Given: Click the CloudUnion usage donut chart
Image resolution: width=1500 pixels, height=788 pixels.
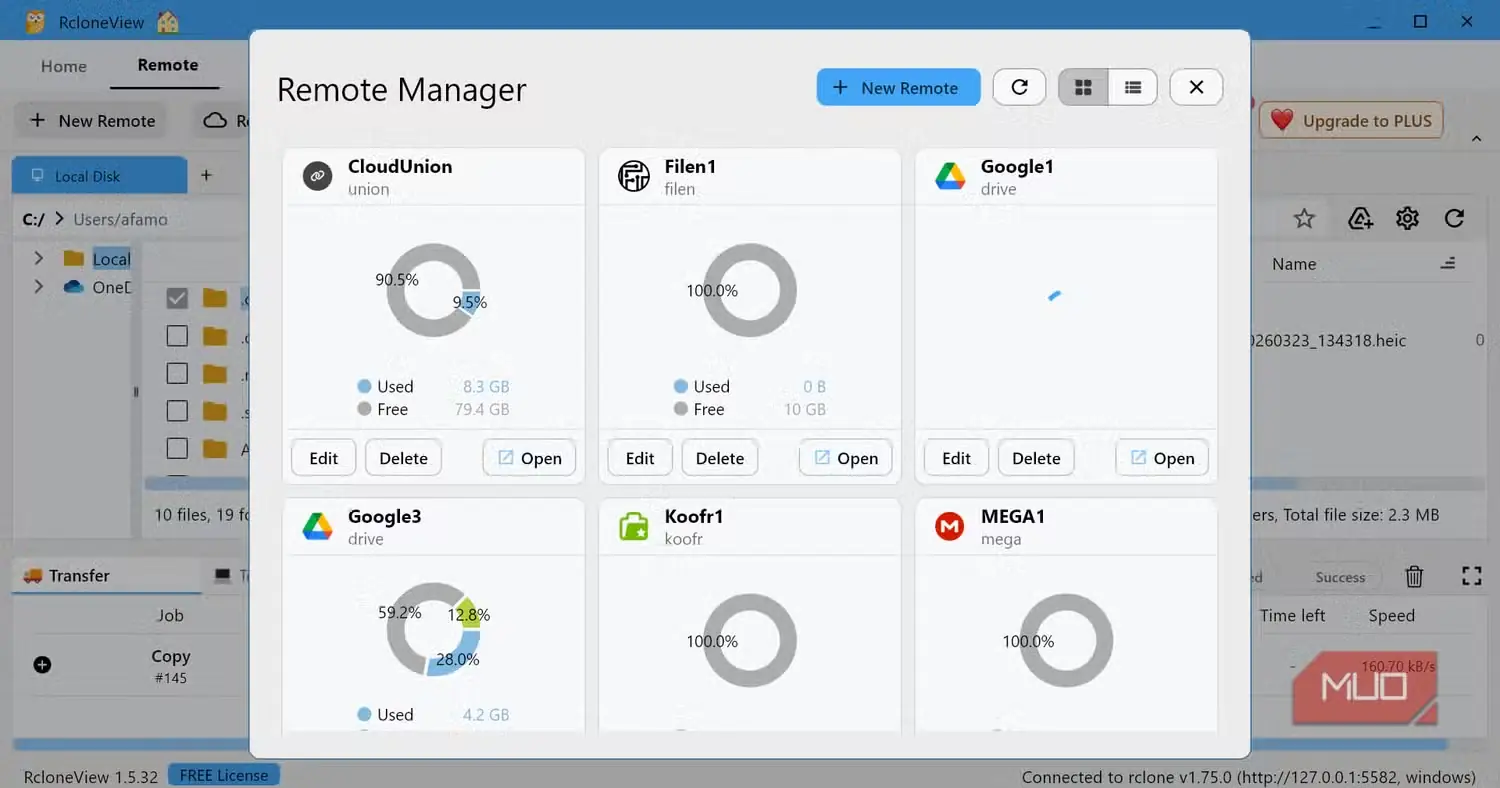Looking at the screenshot, I should (x=433, y=290).
